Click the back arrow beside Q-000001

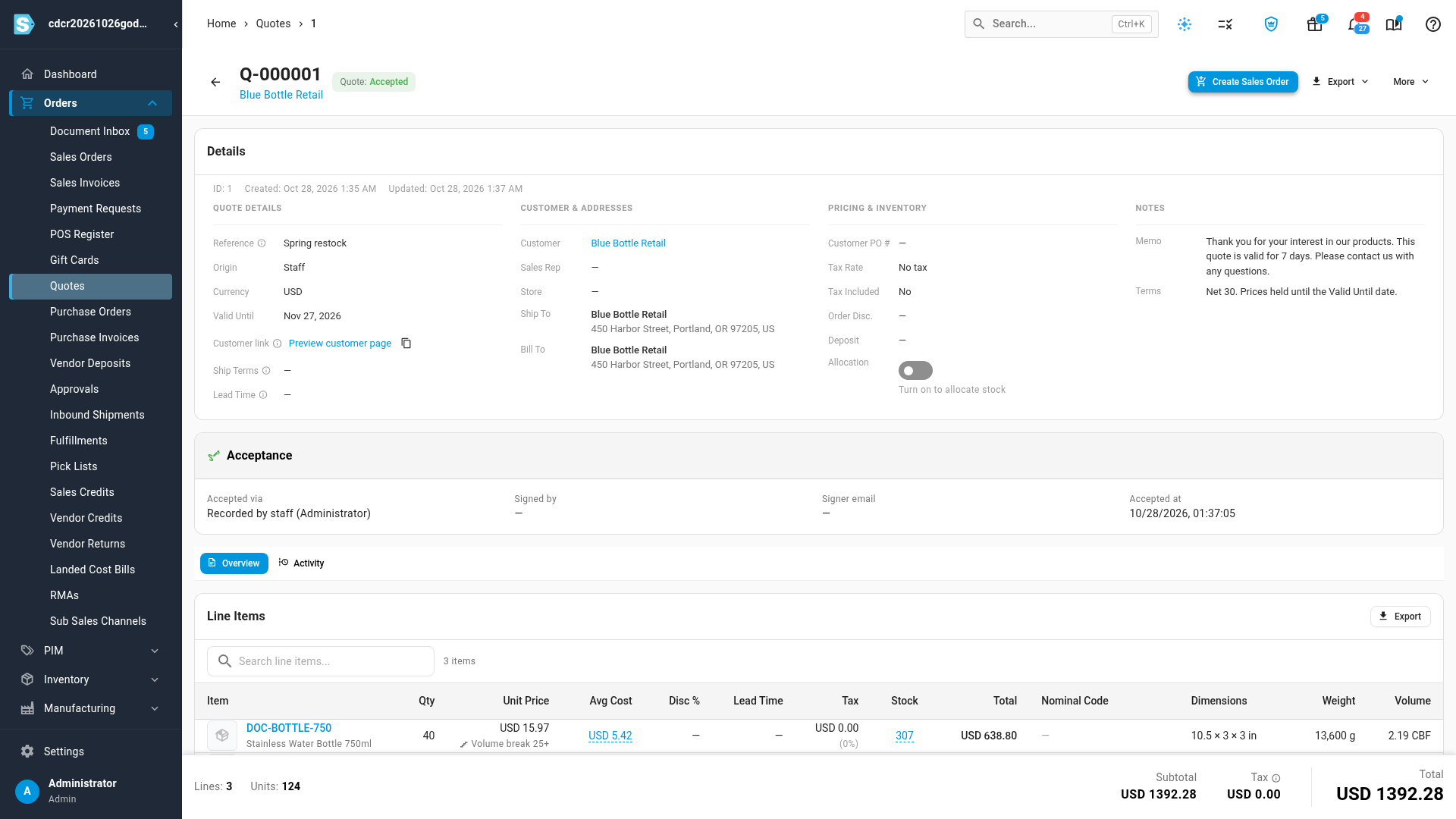point(215,82)
